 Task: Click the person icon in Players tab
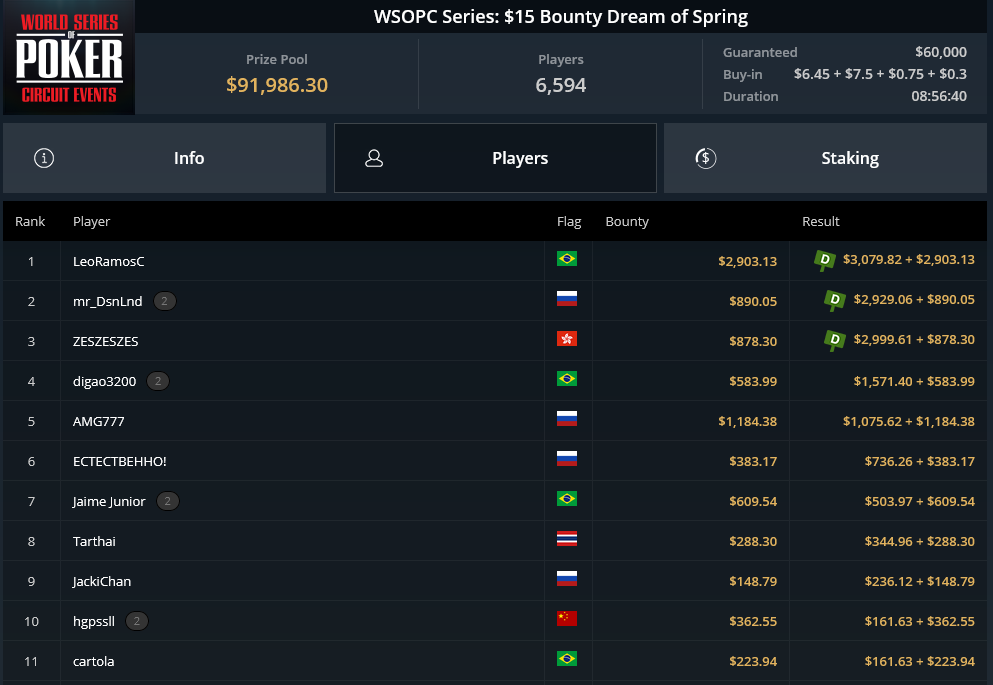[374, 158]
